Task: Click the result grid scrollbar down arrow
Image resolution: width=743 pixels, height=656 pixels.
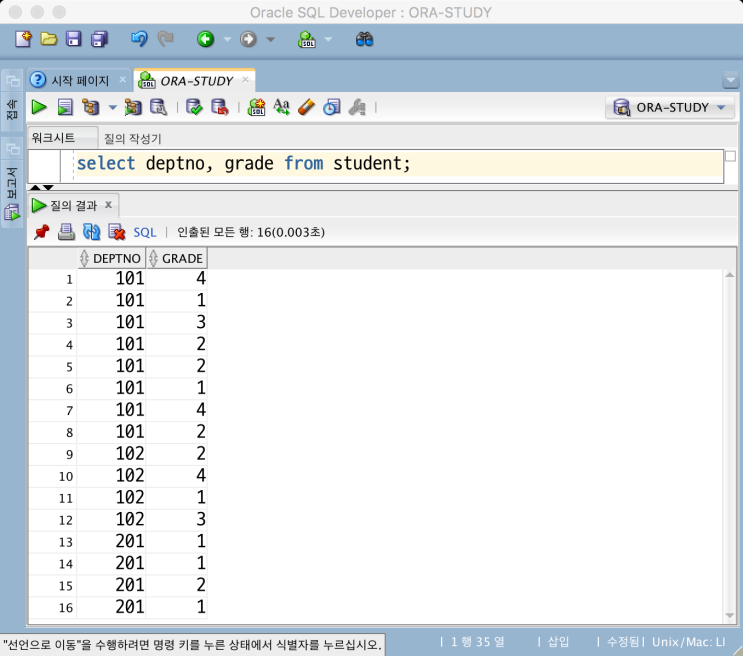Action: 730,616
